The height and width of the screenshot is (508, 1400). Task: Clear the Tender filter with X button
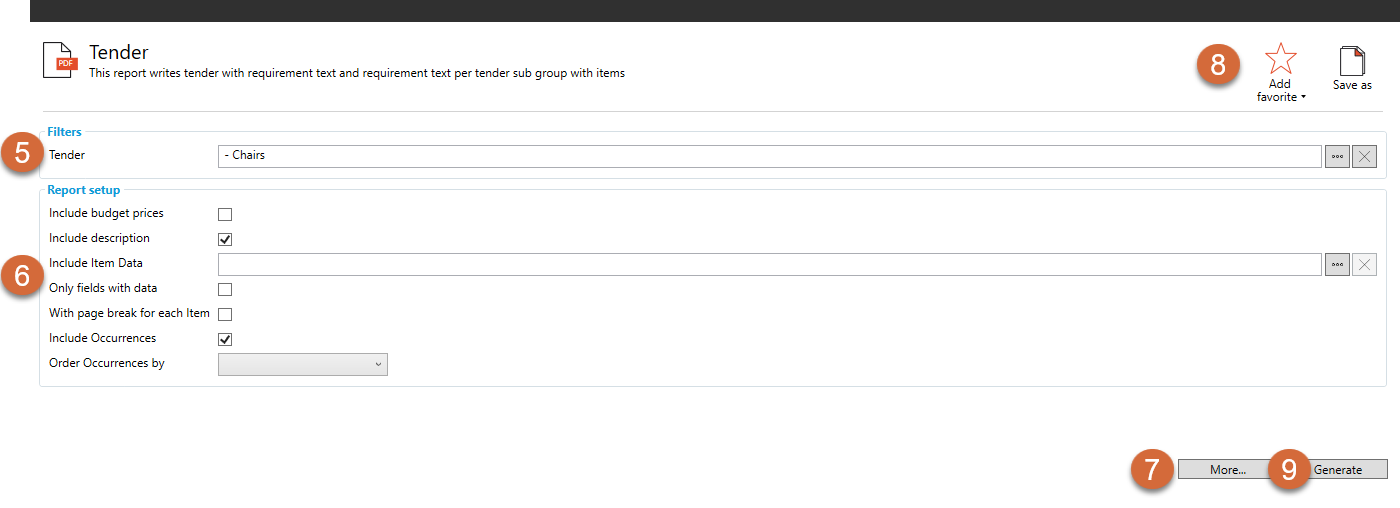point(1364,156)
